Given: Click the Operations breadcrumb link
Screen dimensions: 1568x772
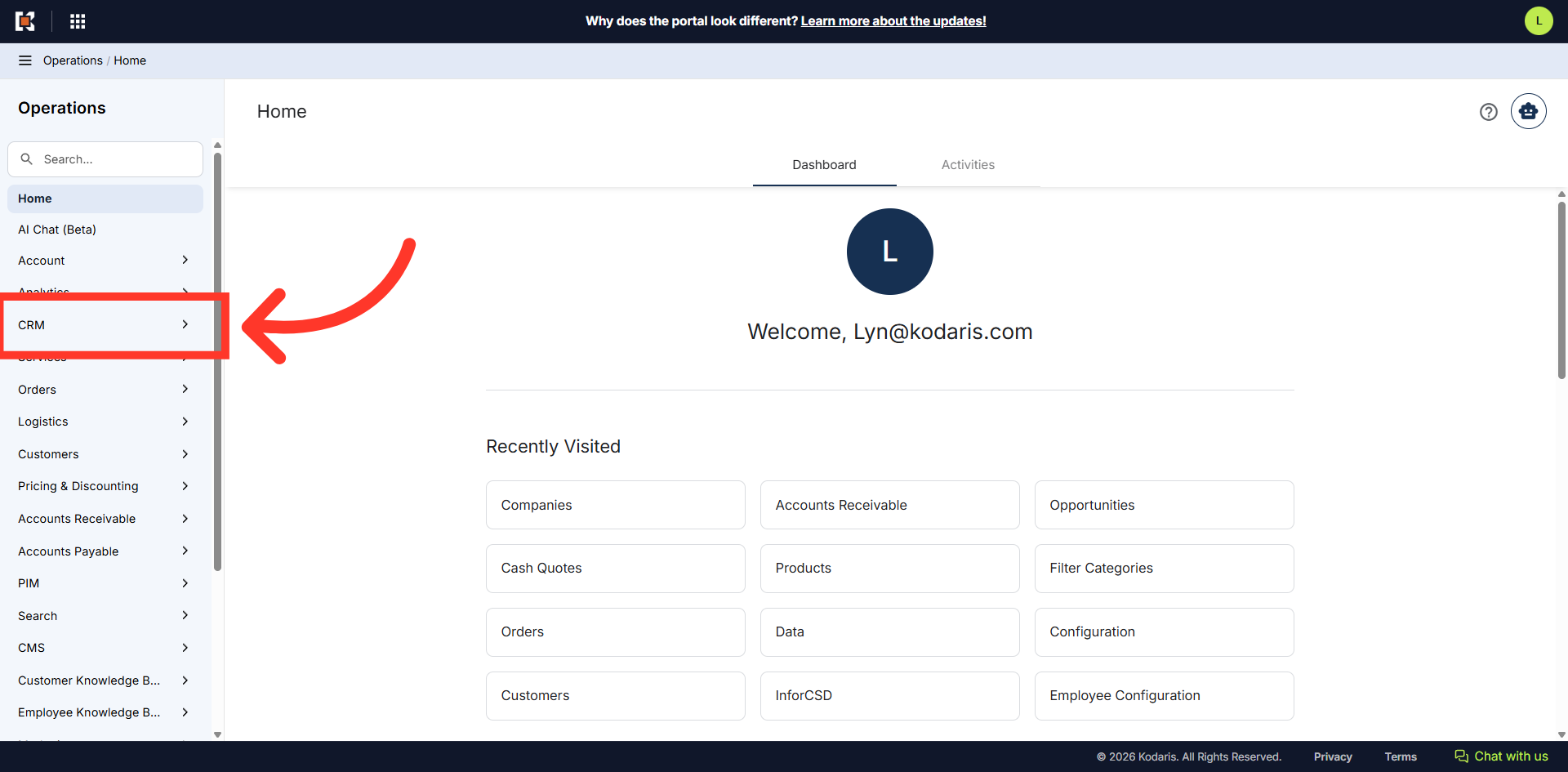Looking at the screenshot, I should click(73, 60).
